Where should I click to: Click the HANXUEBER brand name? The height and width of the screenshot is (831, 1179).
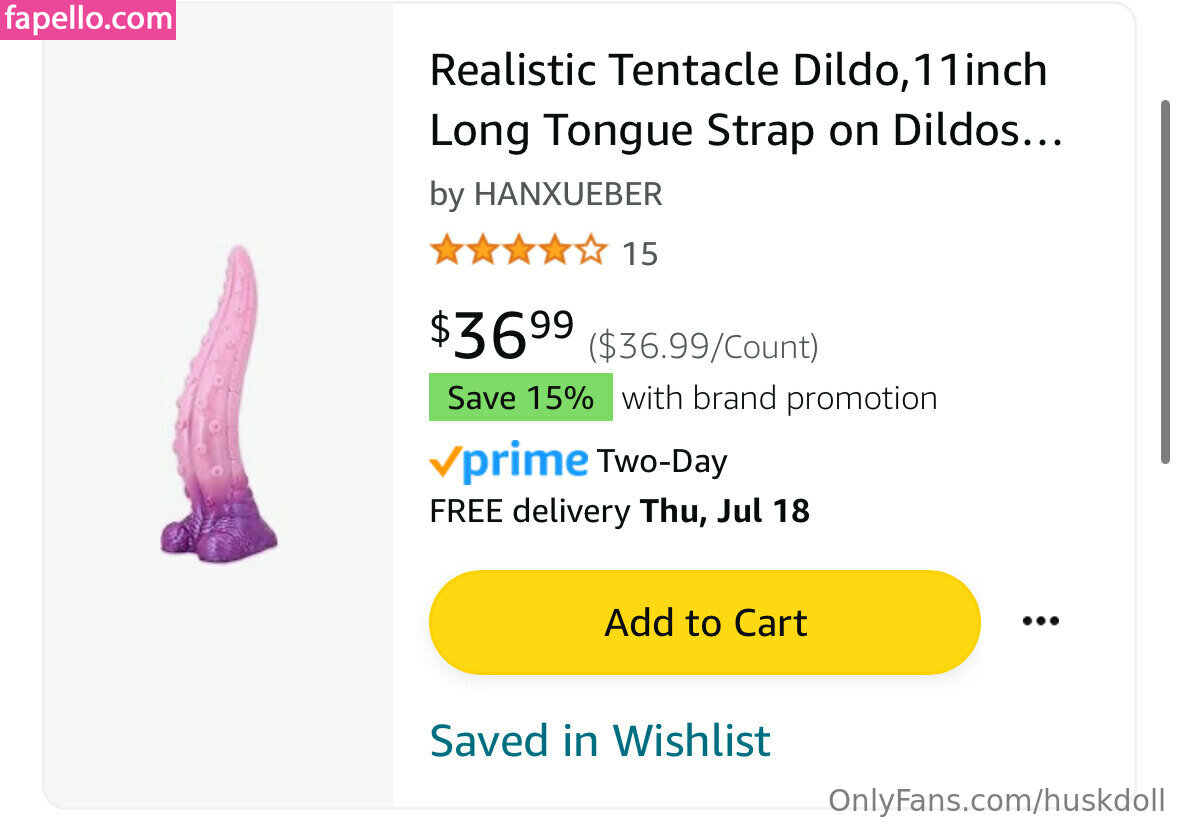click(568, 194)
